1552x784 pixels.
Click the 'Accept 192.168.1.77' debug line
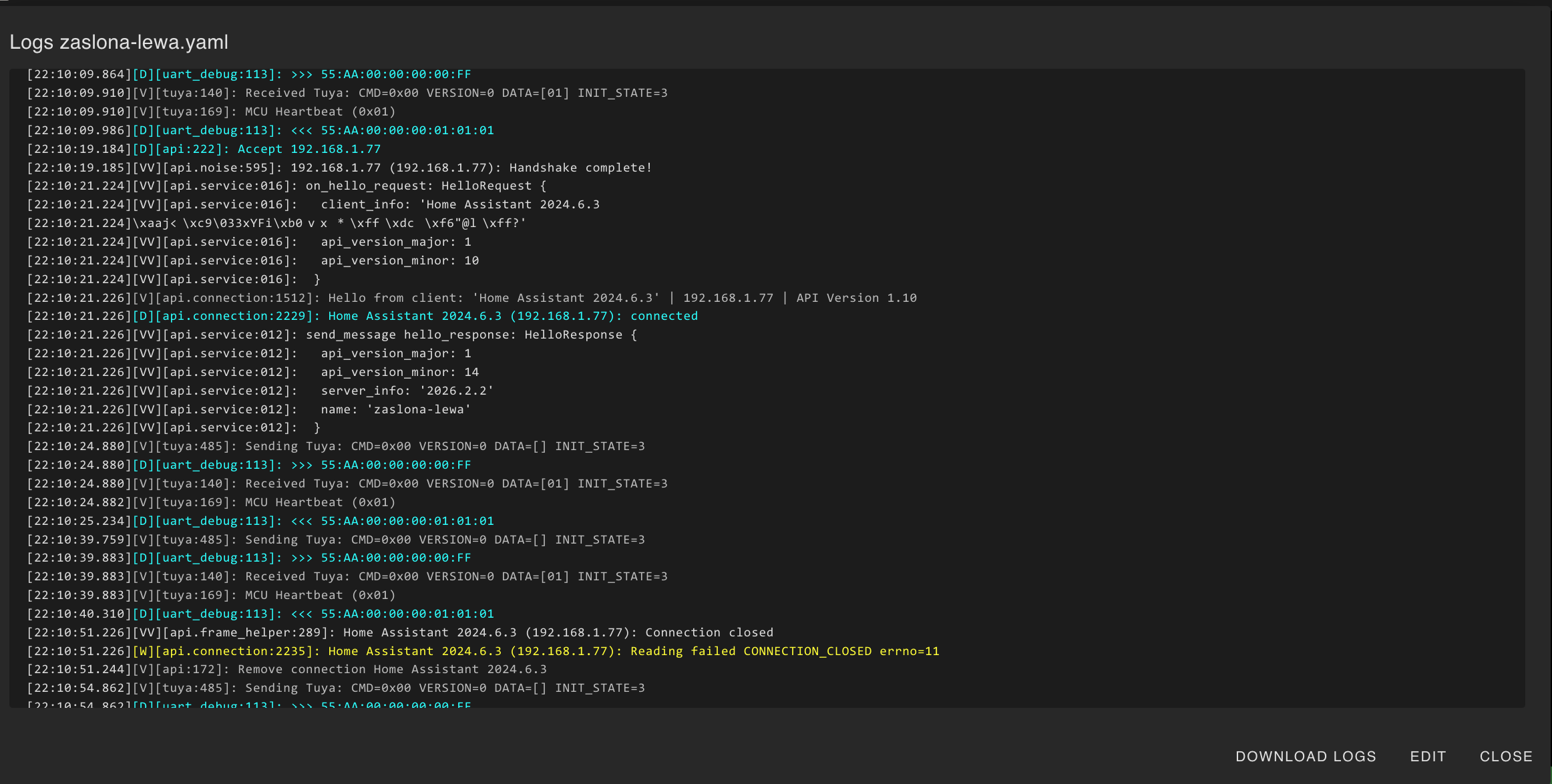204,149
